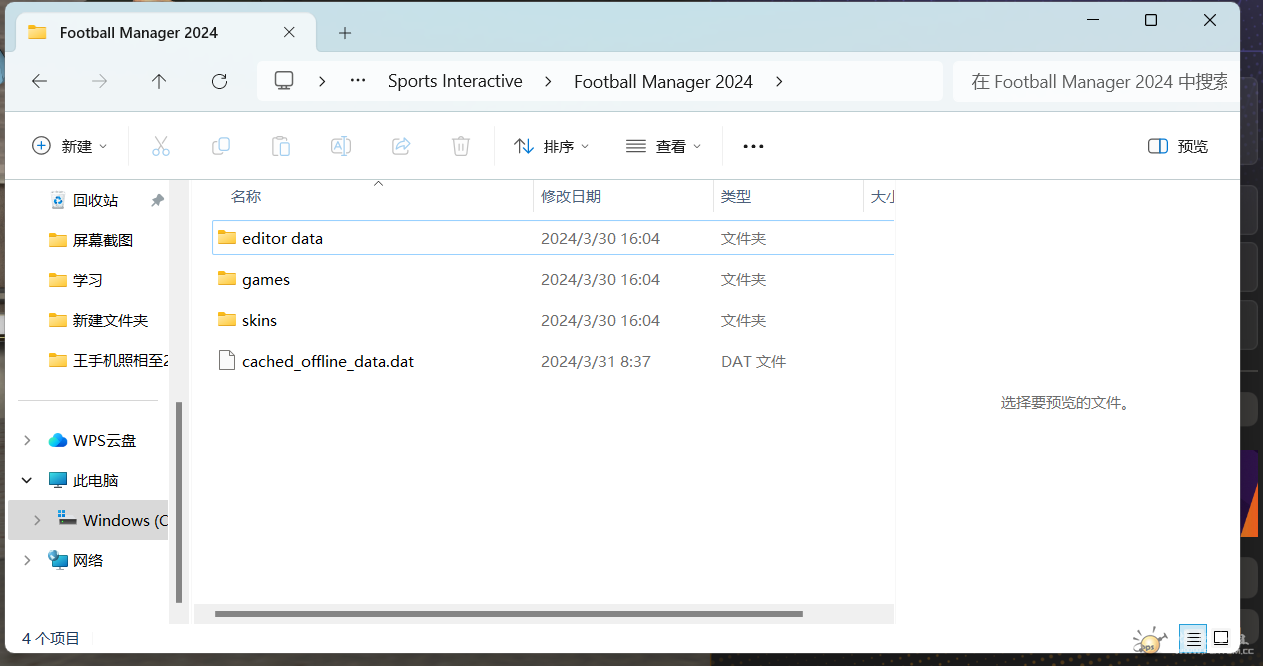Switch to large icons view in status bar
The width and height of the screenshot is (1263, 666).
[1221, 638]
